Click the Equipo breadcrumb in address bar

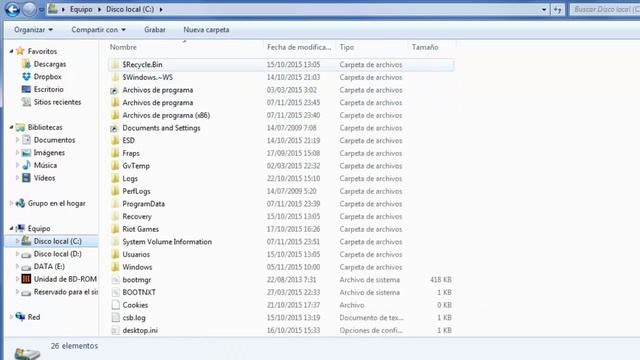tap(81, 9)
